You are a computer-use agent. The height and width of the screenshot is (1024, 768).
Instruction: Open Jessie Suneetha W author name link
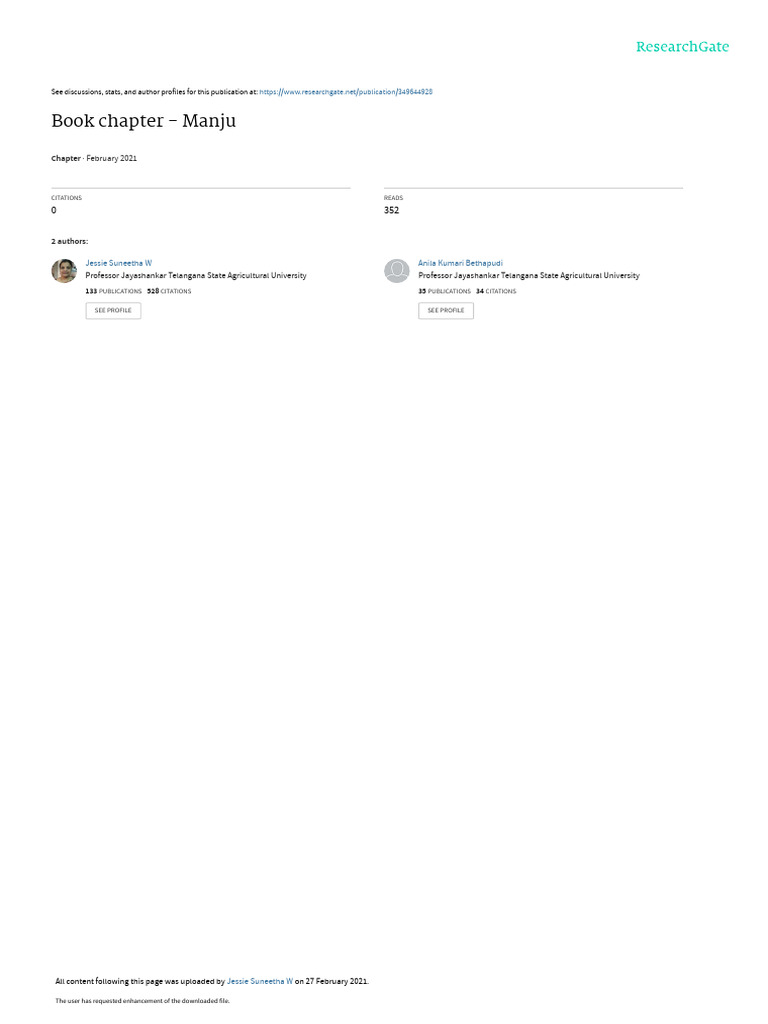(118, 263)
